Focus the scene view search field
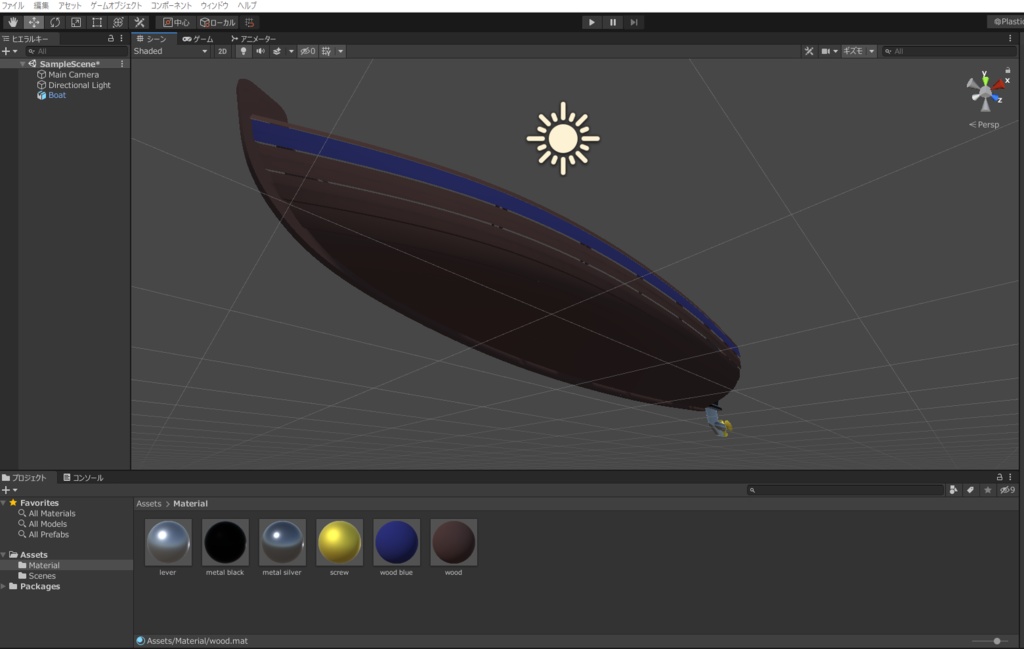This screenshot has width=1024, height=649. tap(948, 51)
